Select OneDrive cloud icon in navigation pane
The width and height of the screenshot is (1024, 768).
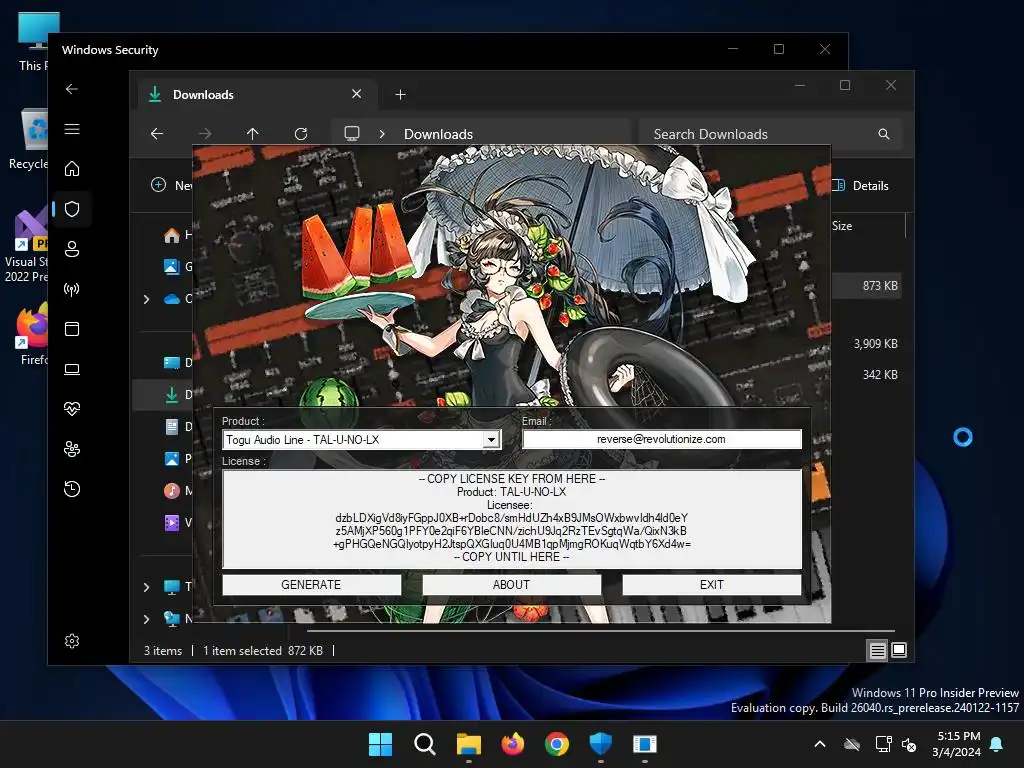pyautogui.click(x=172, y=299)
